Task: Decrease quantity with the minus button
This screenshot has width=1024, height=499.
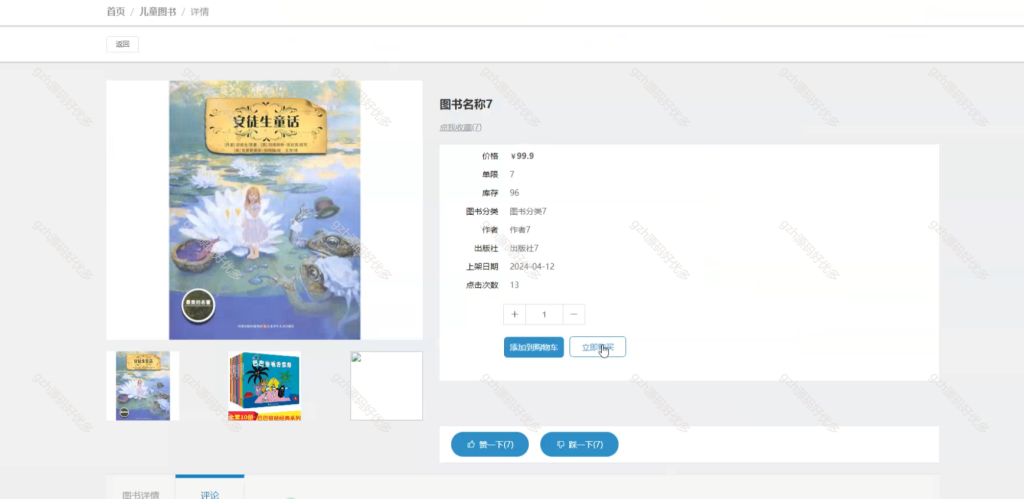Action: pos(573,314)
